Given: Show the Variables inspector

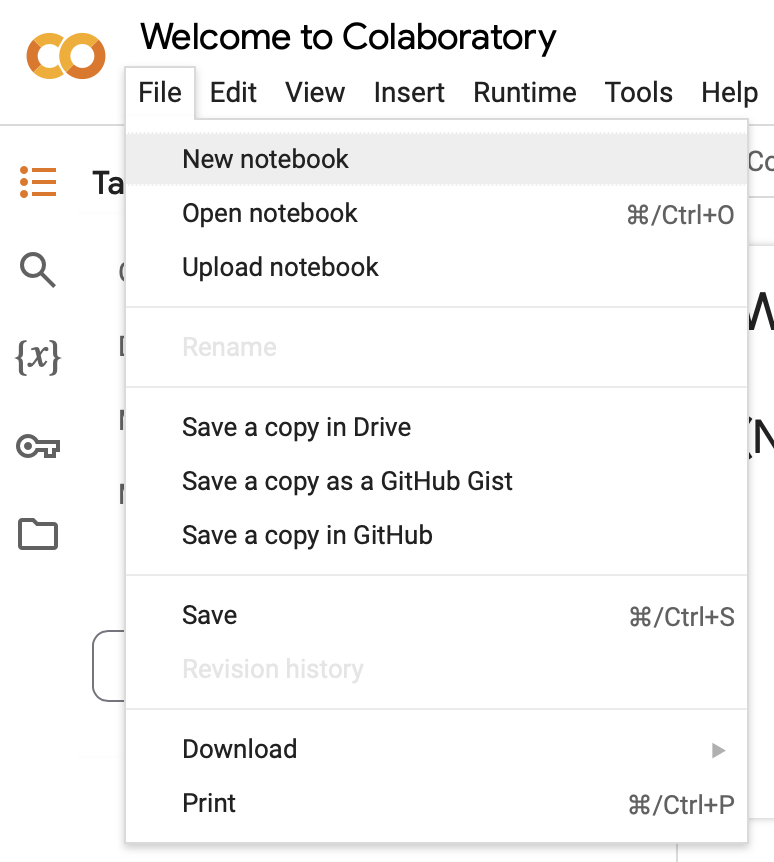Looking at the screenshot, I should pyautogui.click(x=37, y=359).
